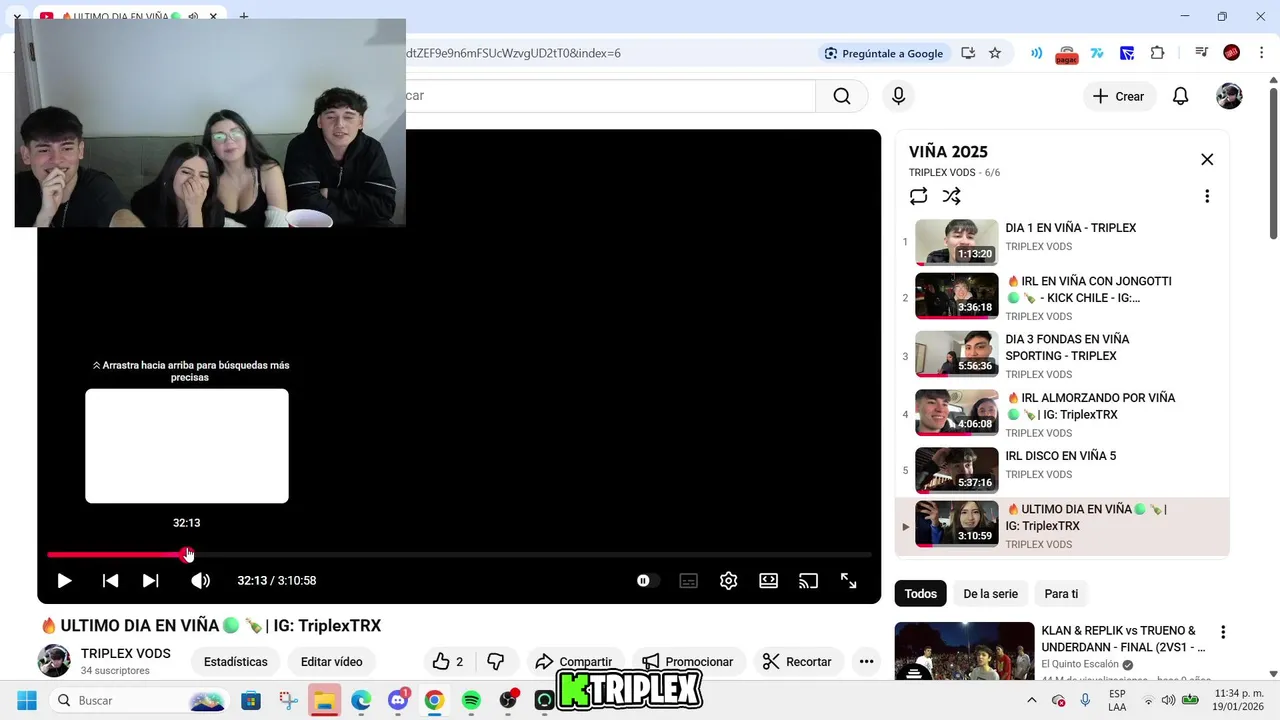
Task: Switch to theater mode
Action: pyautogui.click(x=768, y=581)
